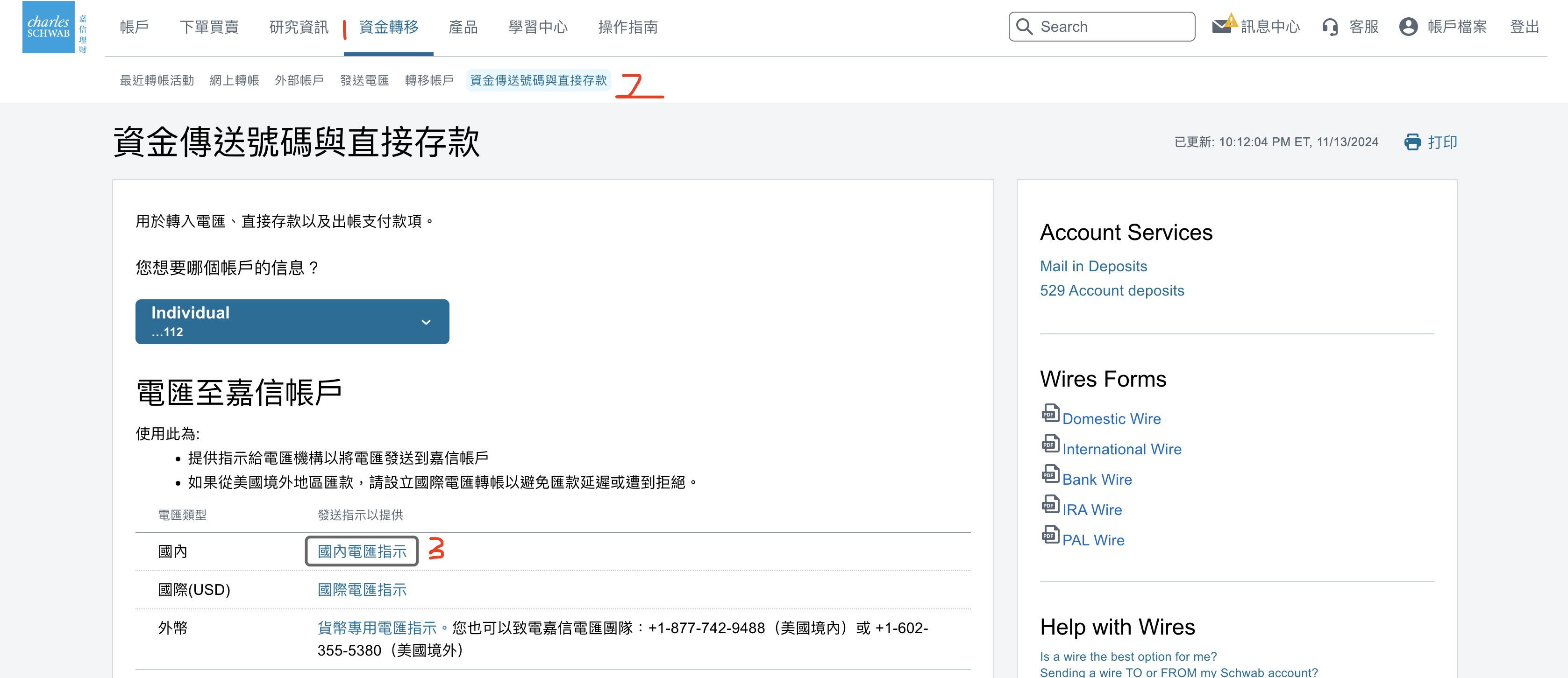Open the IRA Wire PDF form
1568x678 pixels.
click(x=1091, y=509)
